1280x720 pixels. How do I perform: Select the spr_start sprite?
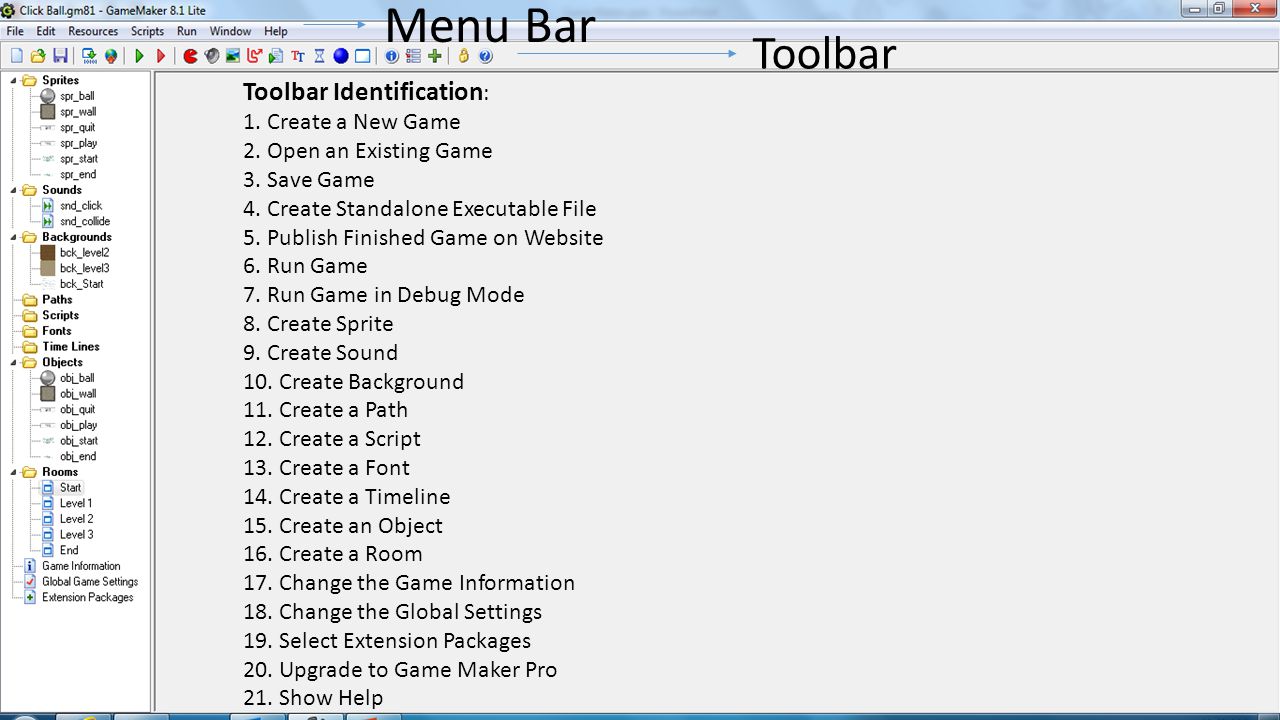79,159
